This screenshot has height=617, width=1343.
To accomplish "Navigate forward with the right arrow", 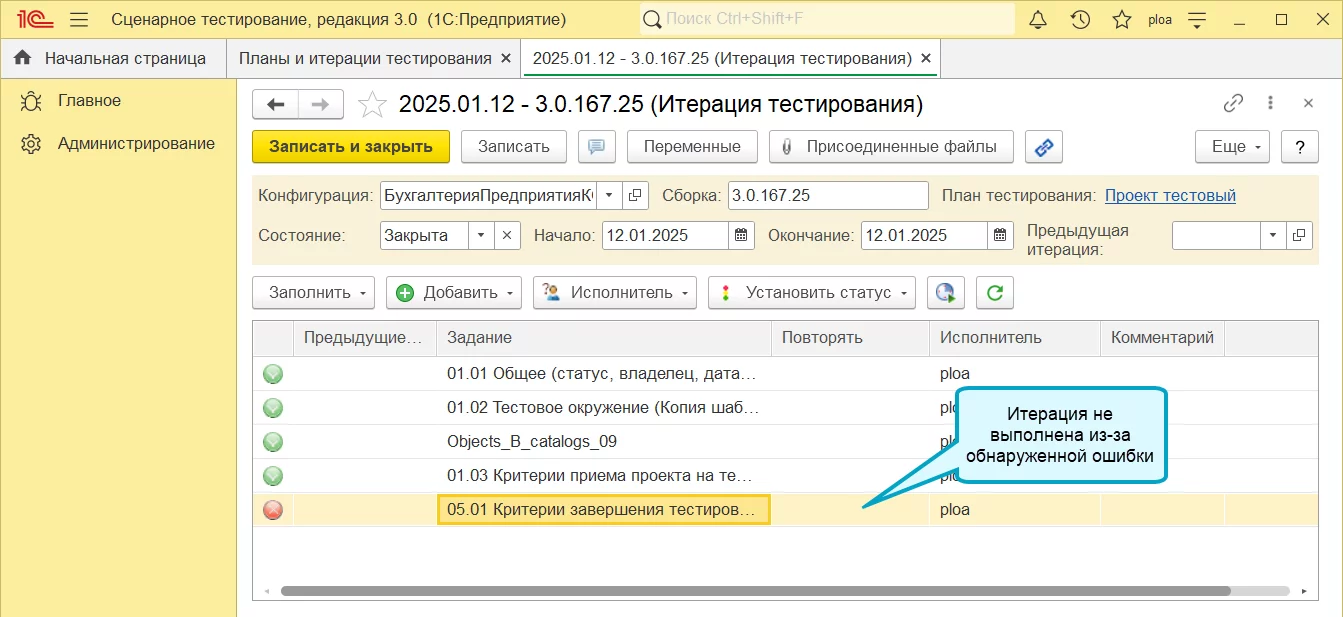I will pyautogui.click(x=321, y=104).
